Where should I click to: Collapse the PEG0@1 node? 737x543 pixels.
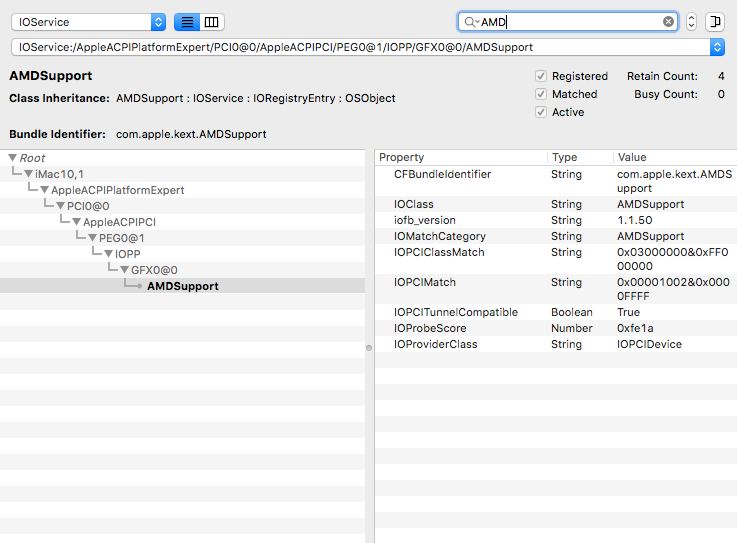93,238
